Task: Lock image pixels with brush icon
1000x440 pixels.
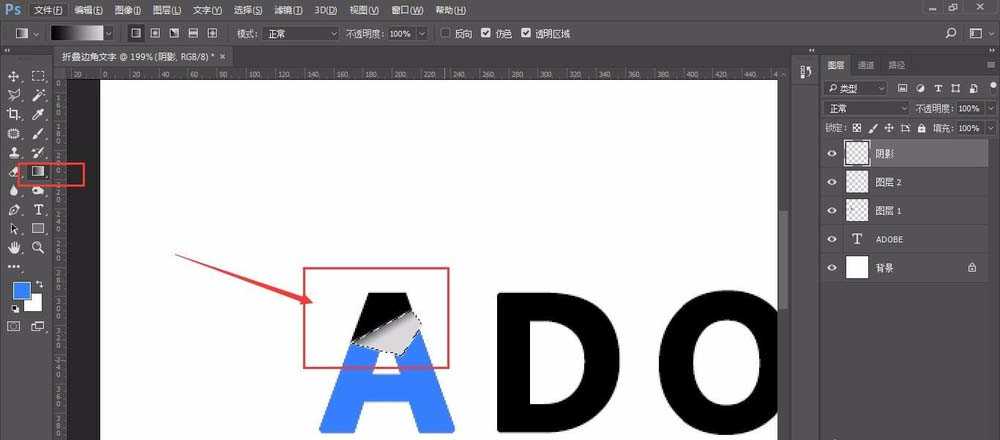Action: 873,128
